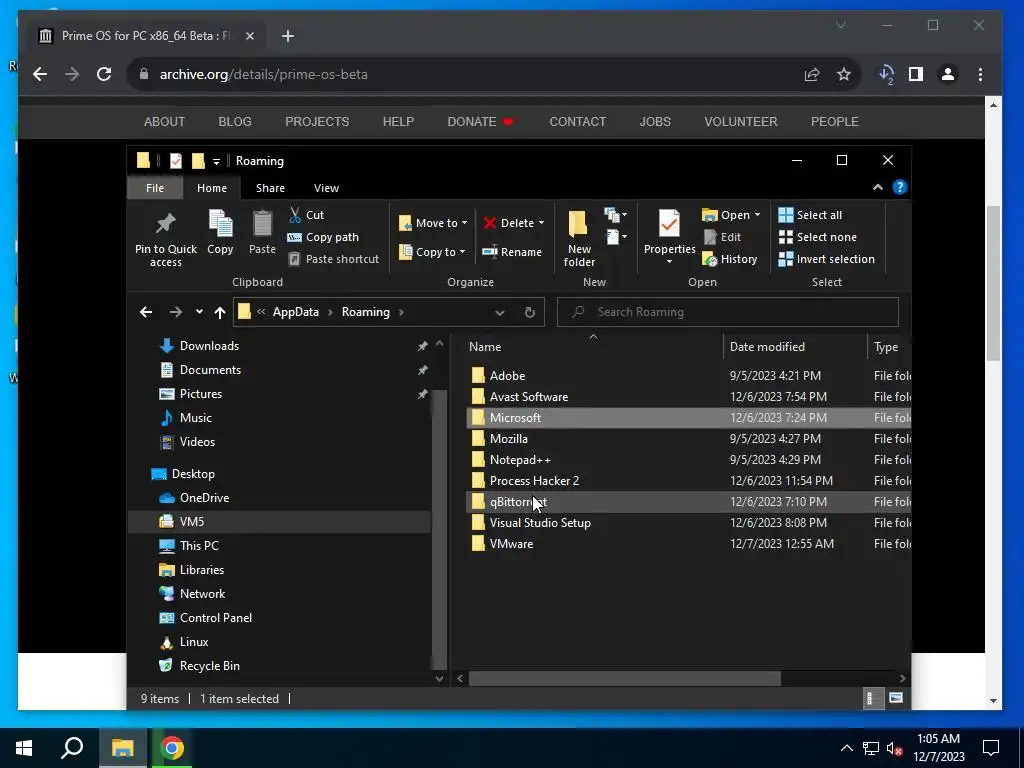
Task: Select the Avast Software folder
Action: [x=528, y=396]
